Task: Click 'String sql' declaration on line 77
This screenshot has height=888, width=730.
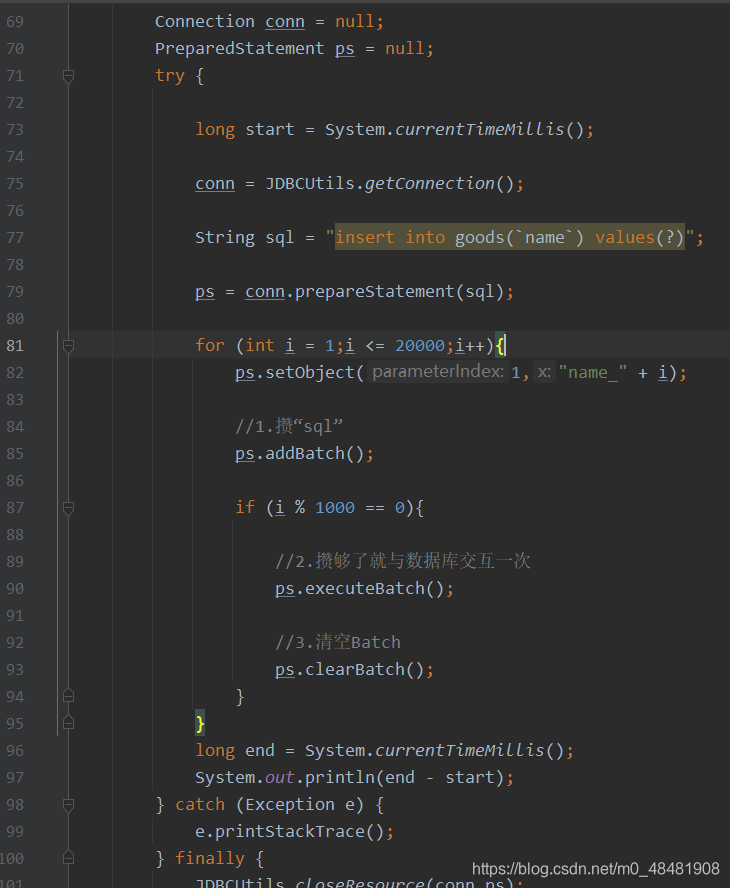Action: click(x=245, y=237)
